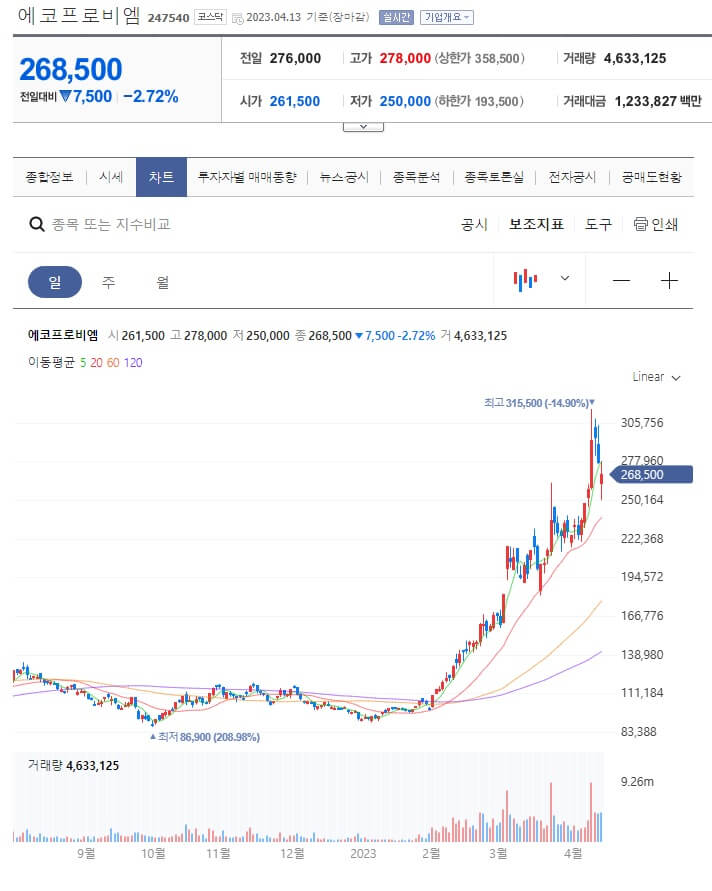Zoom out using the minus icon
Image resolution: width=712 pixels, height=891 pixels.
point(622,280)
